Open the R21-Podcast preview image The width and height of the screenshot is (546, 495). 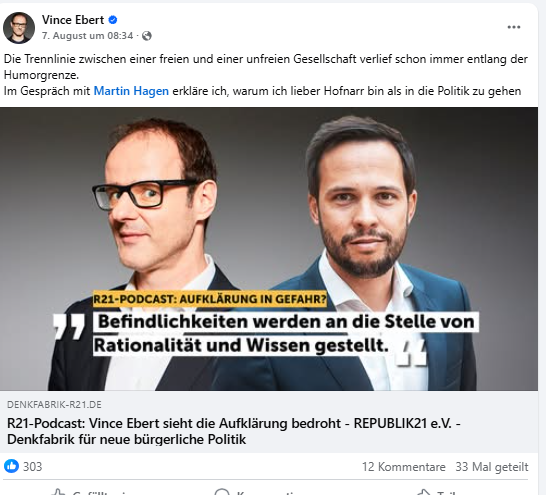(269, 249)
